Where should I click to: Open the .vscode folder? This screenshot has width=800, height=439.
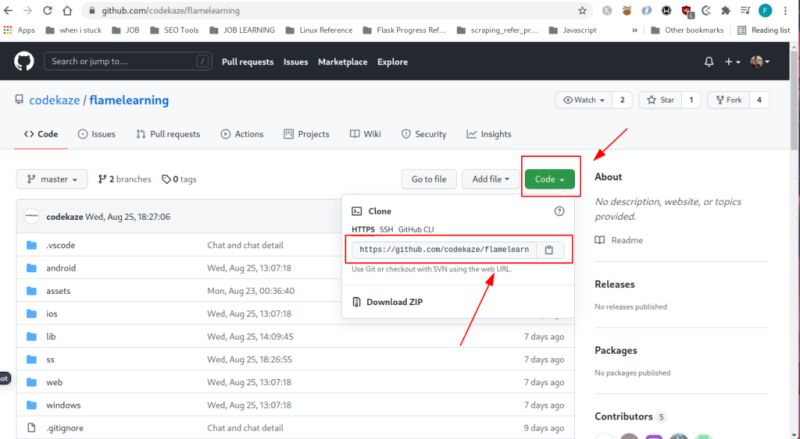[61, 245]
